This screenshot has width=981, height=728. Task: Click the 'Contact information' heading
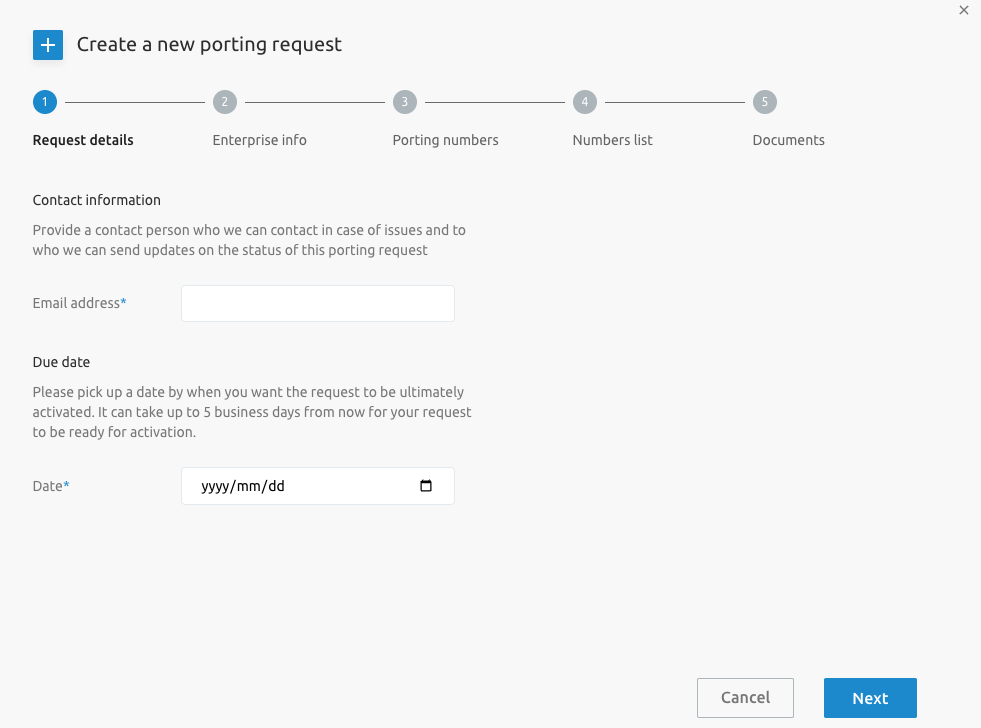pos(97,200)
